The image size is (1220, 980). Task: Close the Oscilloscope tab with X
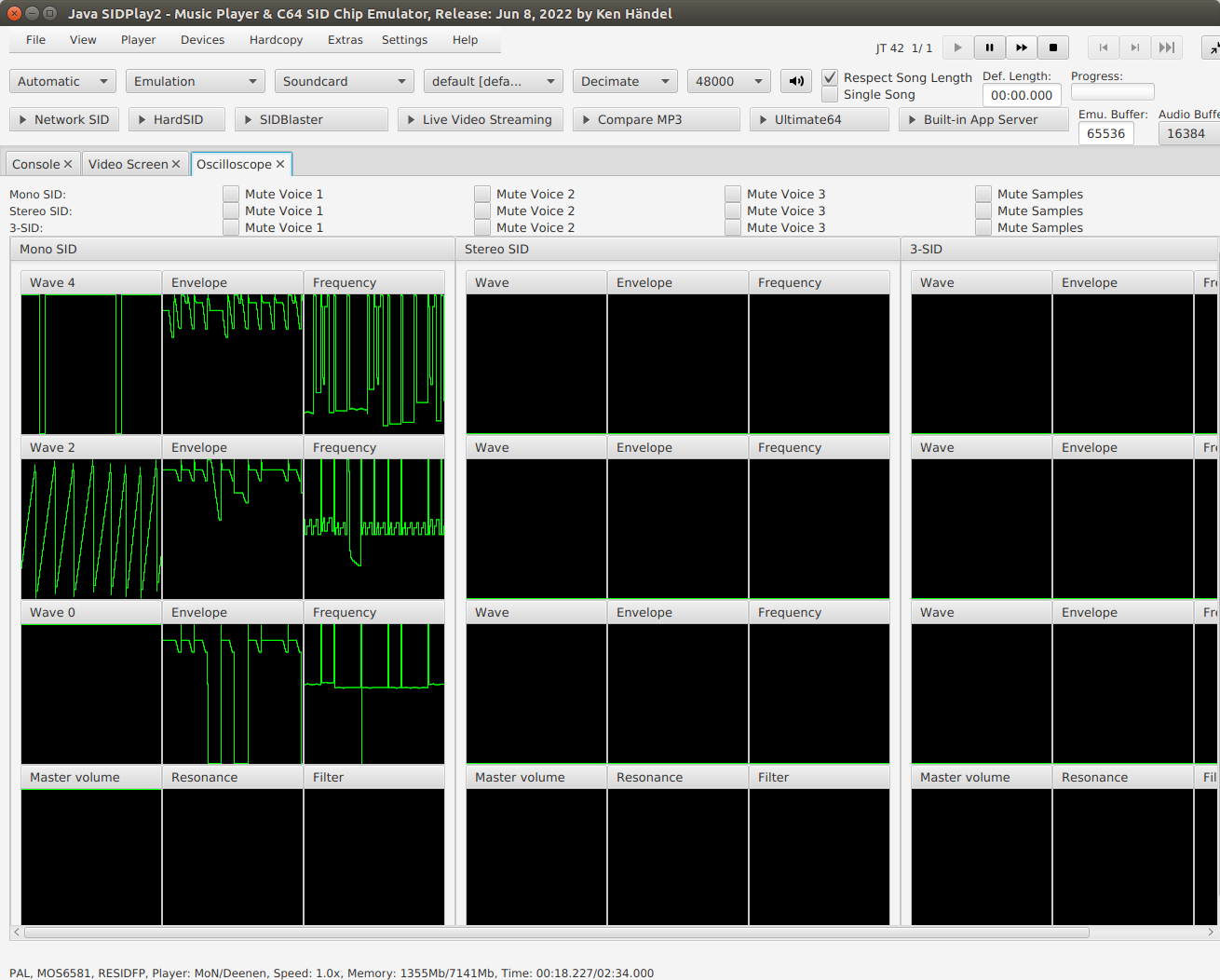tap(280, 164)
